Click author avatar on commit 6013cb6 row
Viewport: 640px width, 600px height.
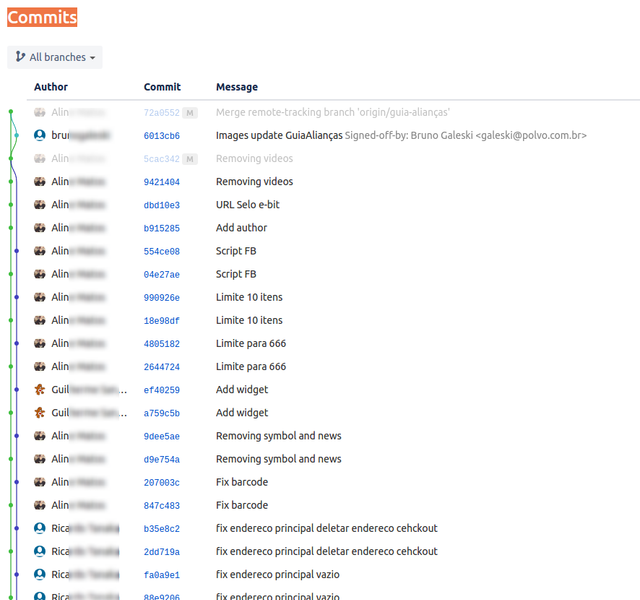pos(40,135)
